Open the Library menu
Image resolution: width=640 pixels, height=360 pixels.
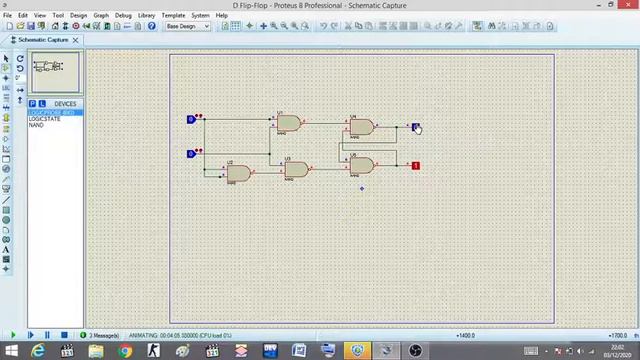(x=146, y=16)
